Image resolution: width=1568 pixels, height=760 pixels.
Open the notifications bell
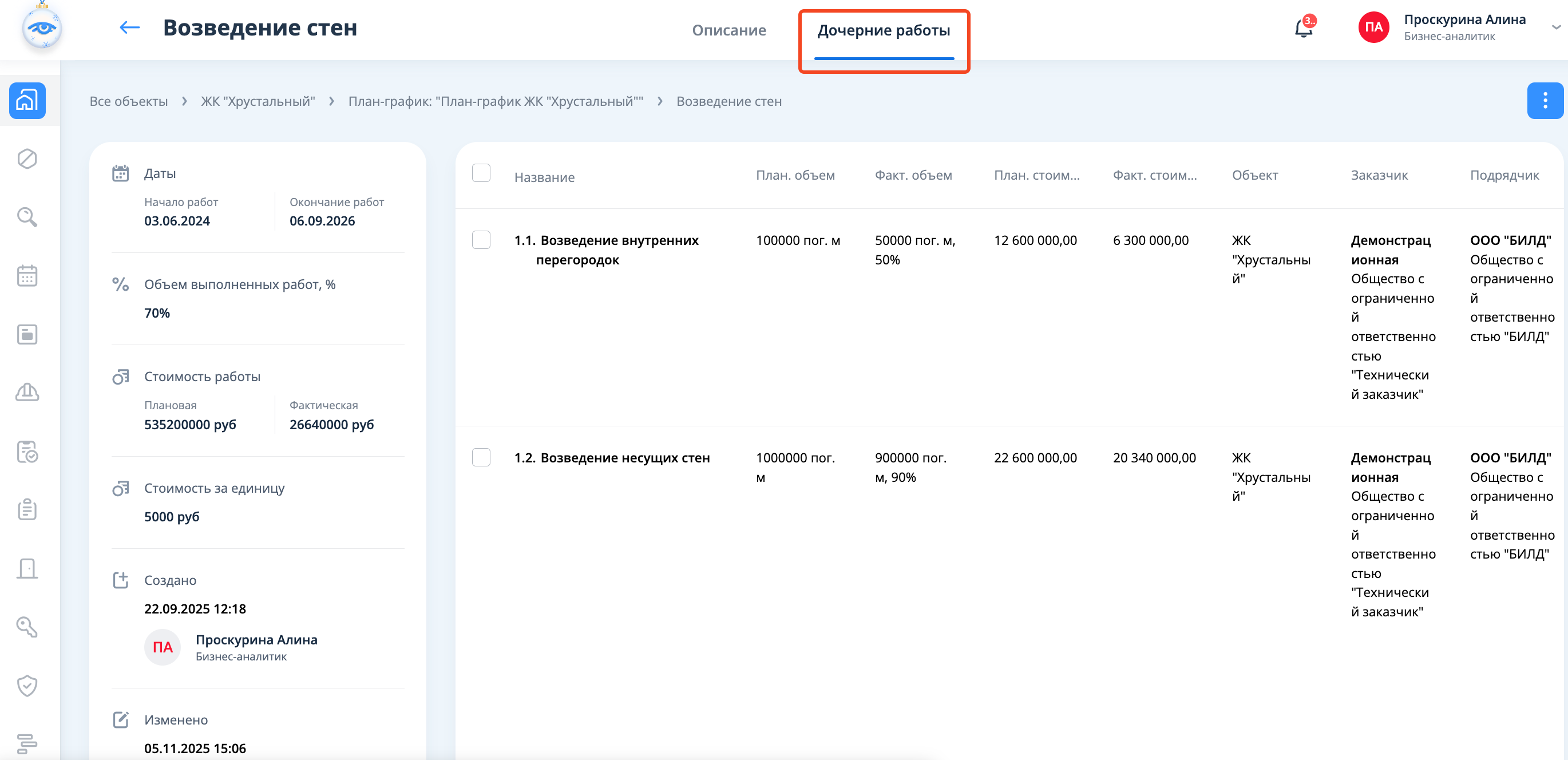click(x=1302, y=28)
